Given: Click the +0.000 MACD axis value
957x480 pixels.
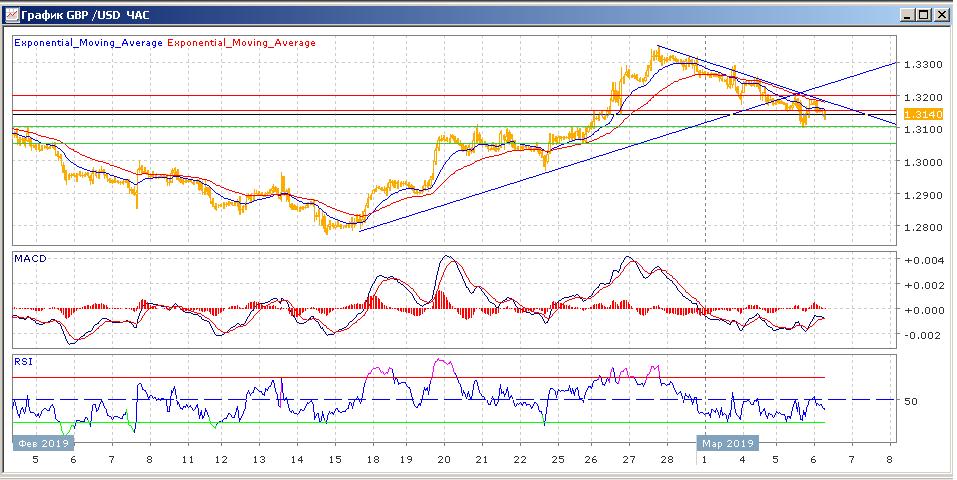Looking at the screenshot, I should (923, 310).
